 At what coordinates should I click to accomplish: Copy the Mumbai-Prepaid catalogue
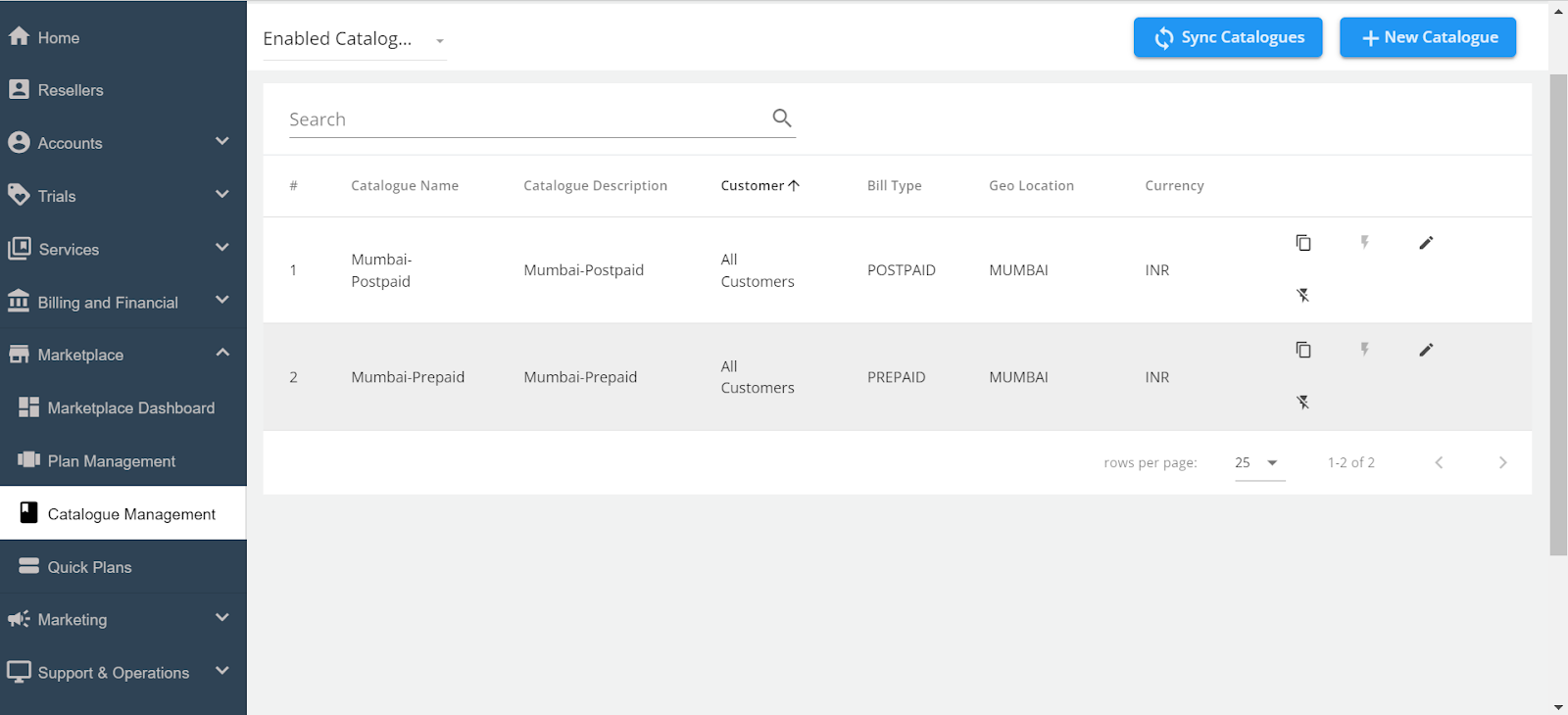tap(1302, 350)
